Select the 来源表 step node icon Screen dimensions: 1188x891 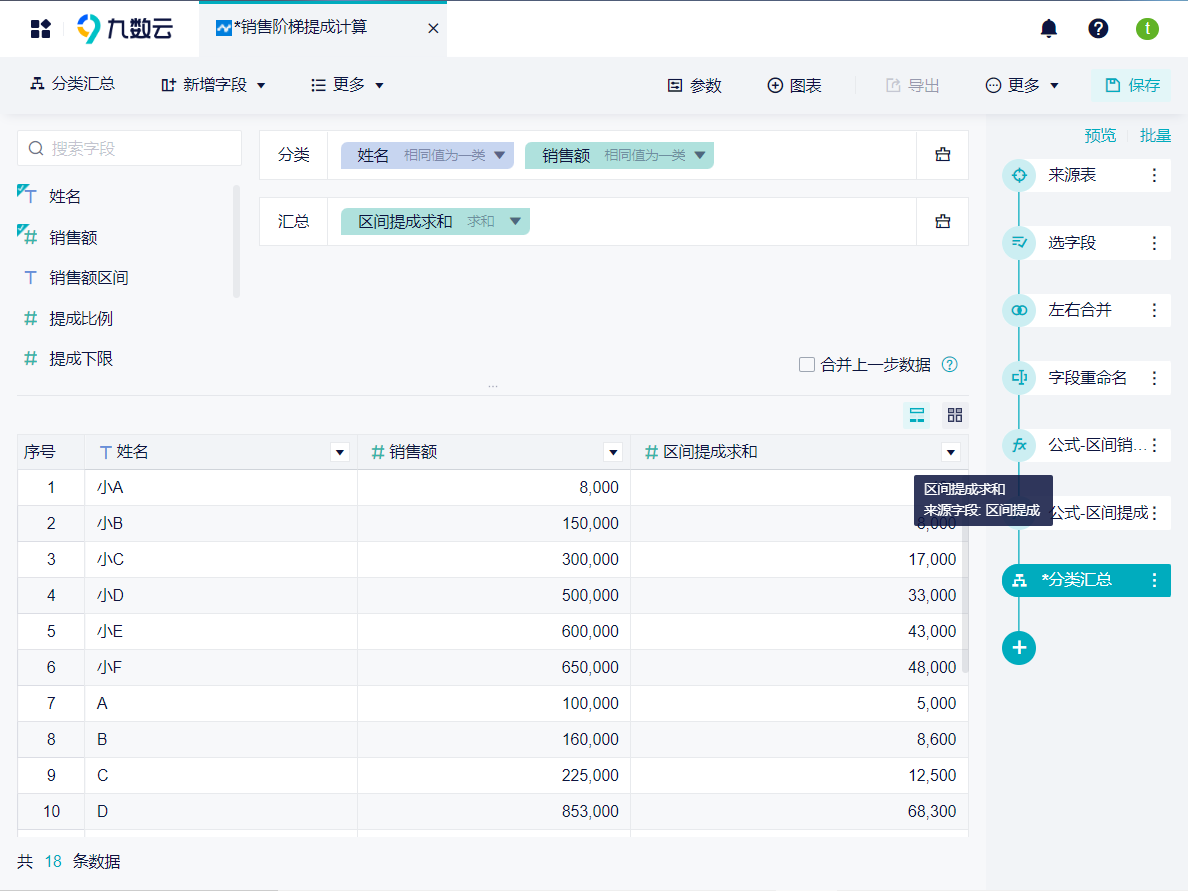1019,175
